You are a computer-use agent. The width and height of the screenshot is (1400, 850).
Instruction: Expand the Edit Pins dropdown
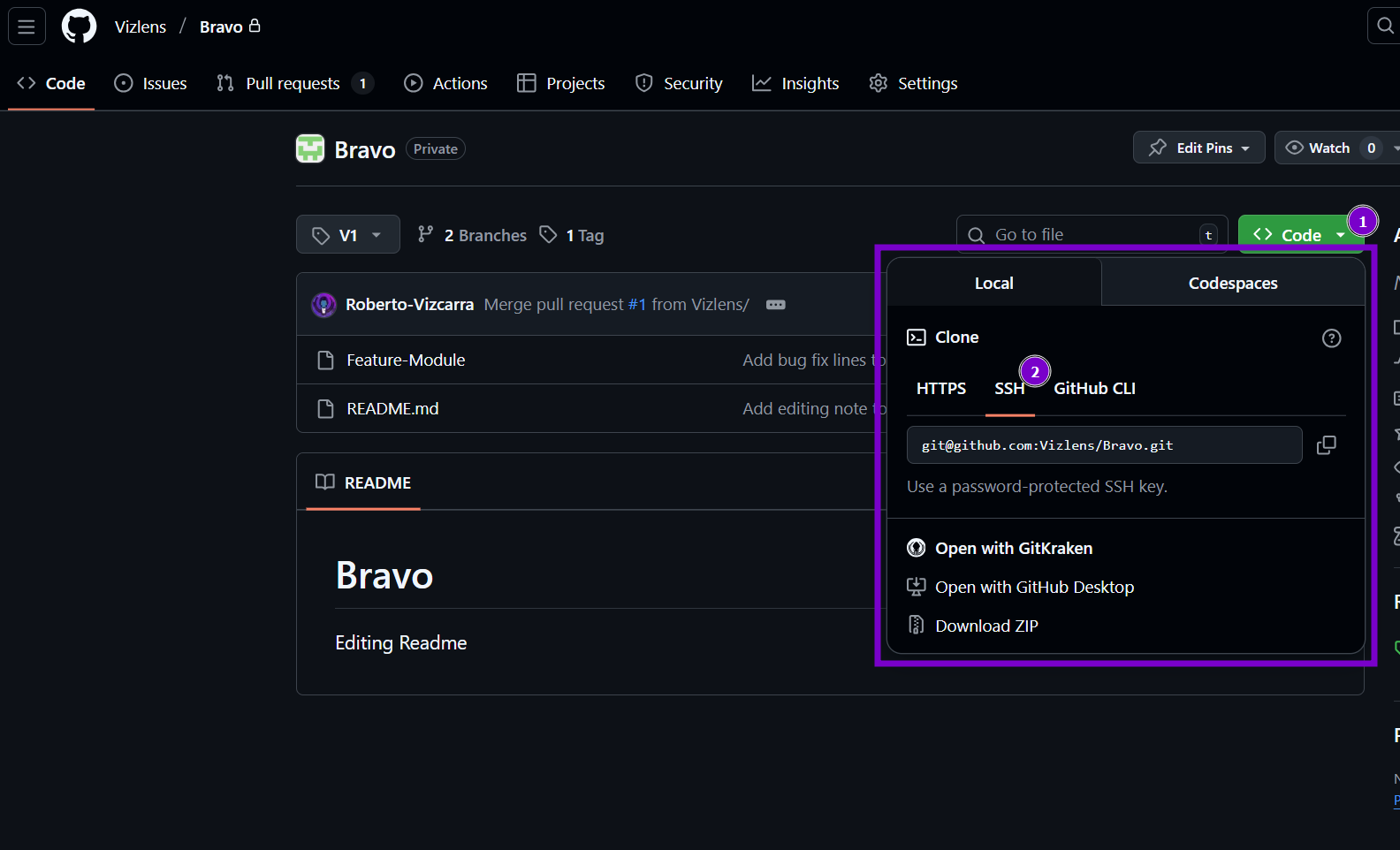1198,148
